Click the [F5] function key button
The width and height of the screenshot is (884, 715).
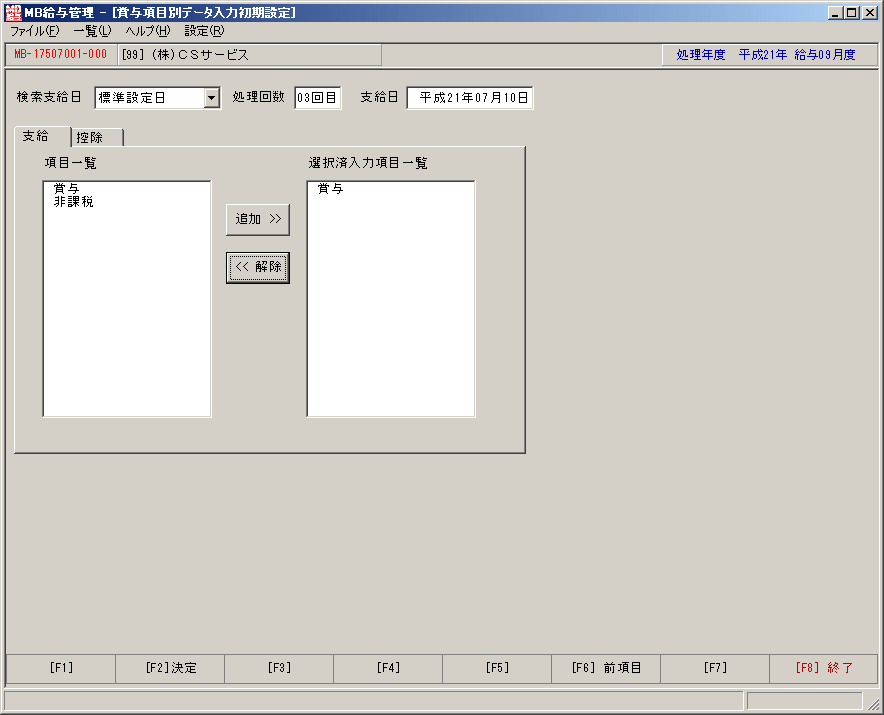pyautogui.click(x=497, y=668)
